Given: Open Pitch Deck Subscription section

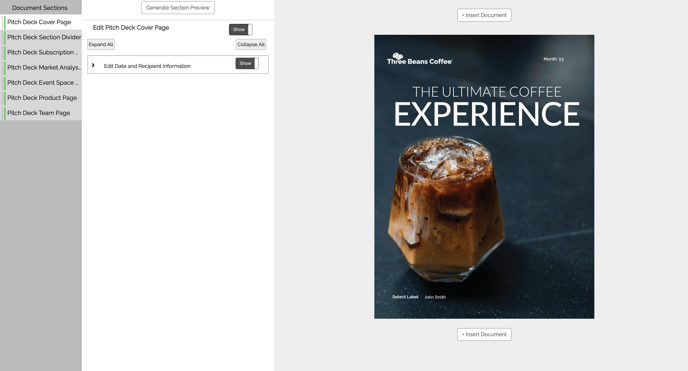Looking at the screenshot, I should click(x=43, y=52).
